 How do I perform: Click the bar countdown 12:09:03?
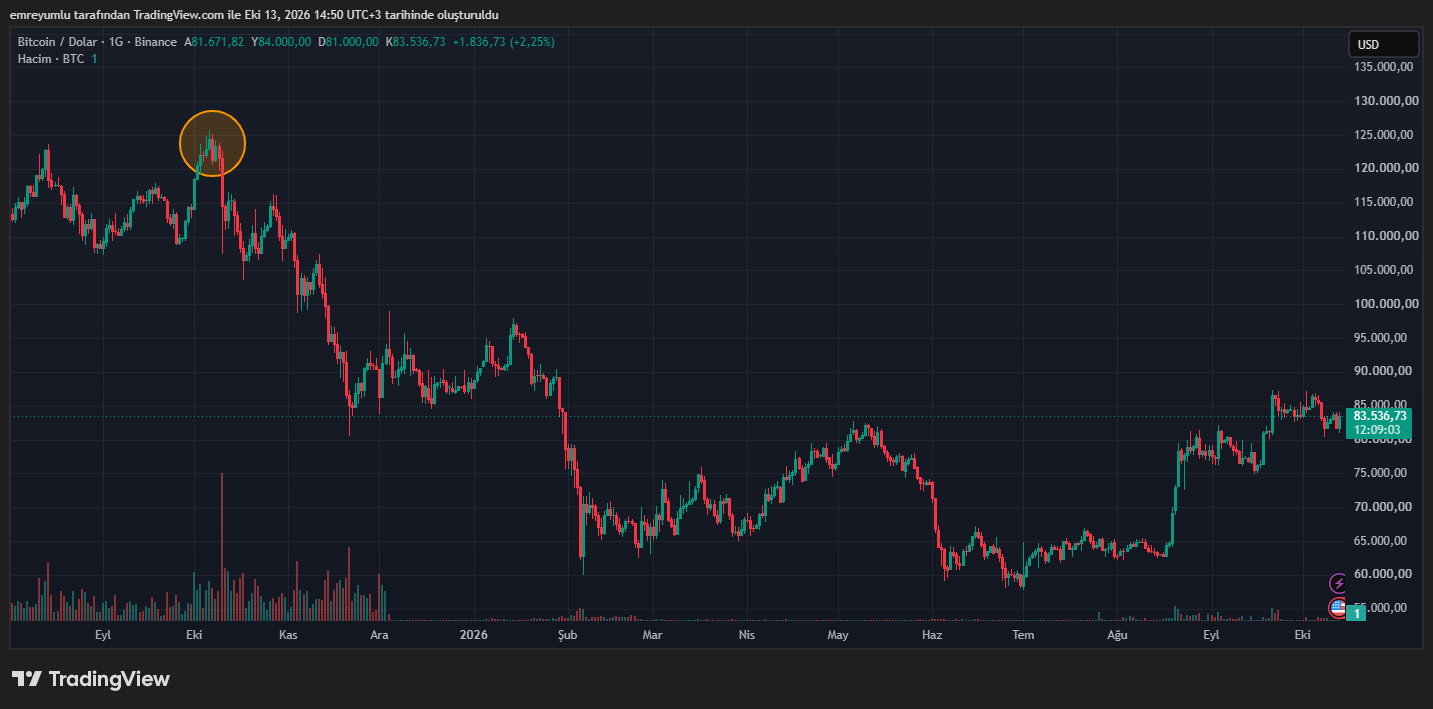1379,431
